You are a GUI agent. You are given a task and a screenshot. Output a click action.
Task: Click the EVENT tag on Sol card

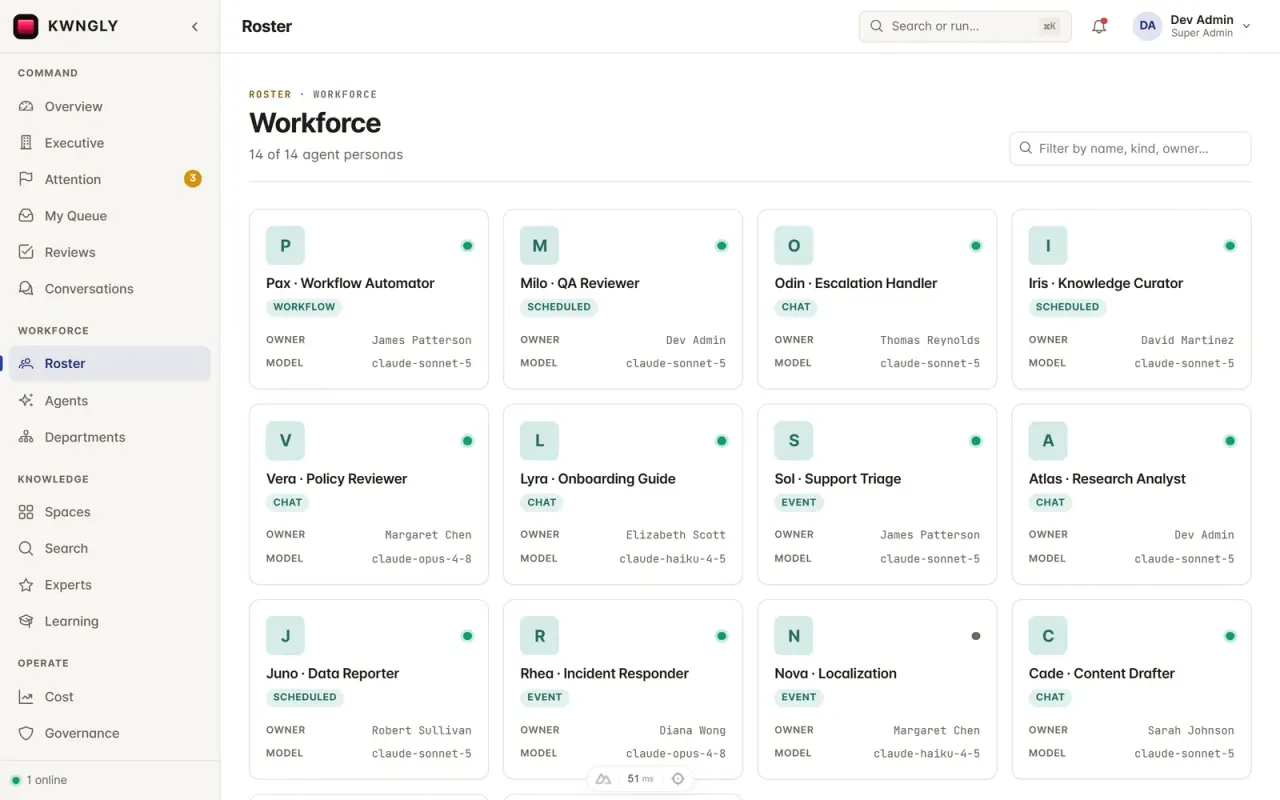pyautogui.click(x=799, y=502)
